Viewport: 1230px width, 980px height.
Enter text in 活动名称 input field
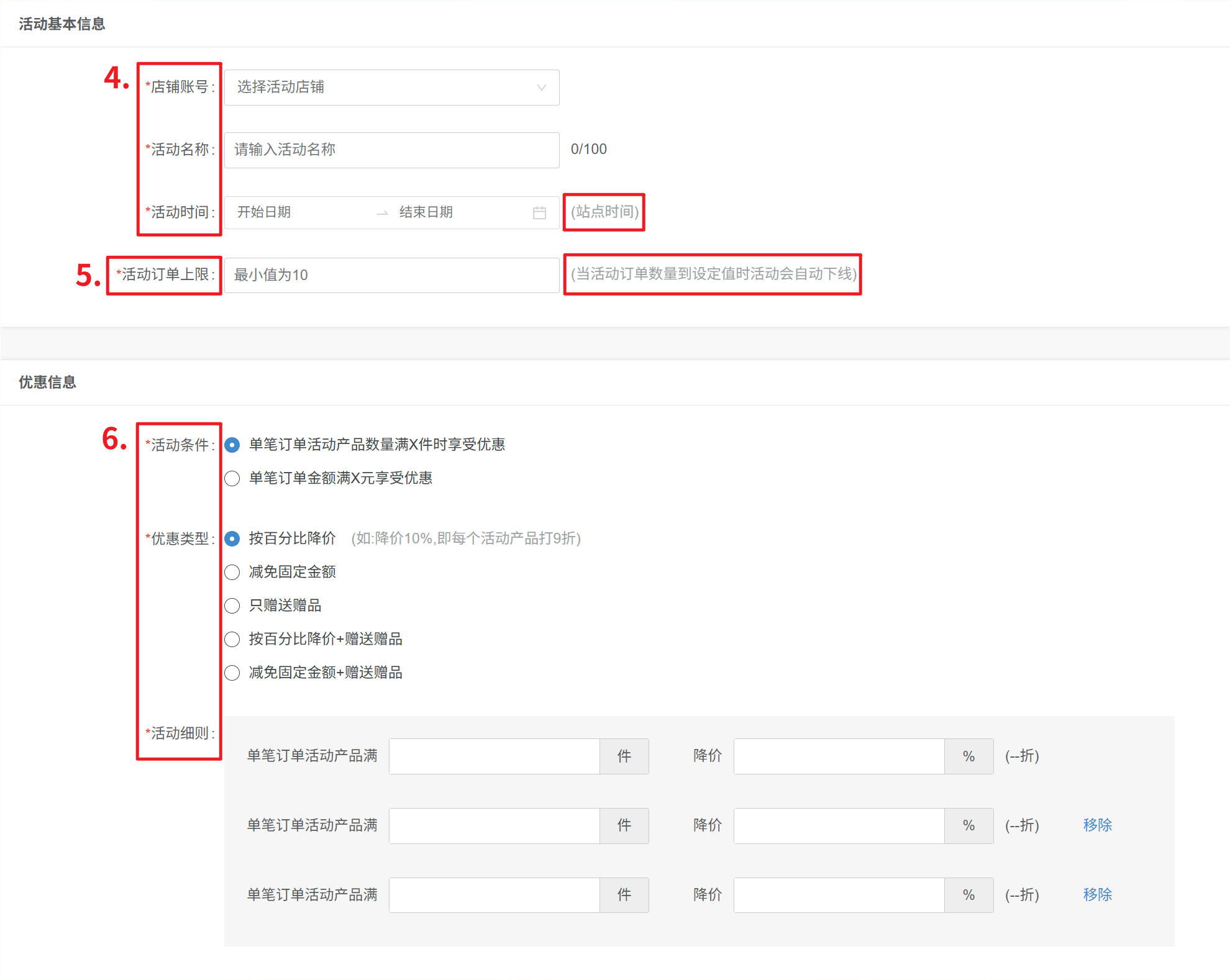391,150
